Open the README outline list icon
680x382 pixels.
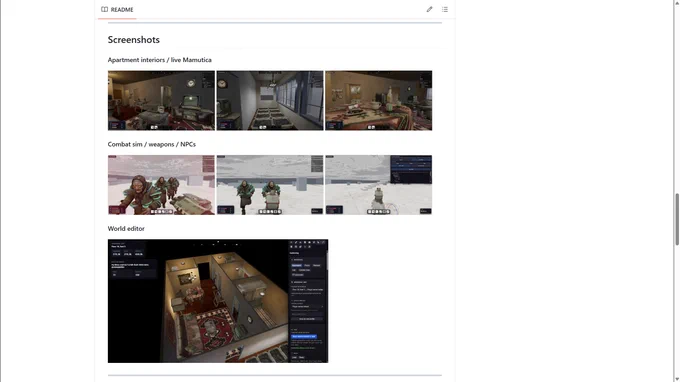445,9
